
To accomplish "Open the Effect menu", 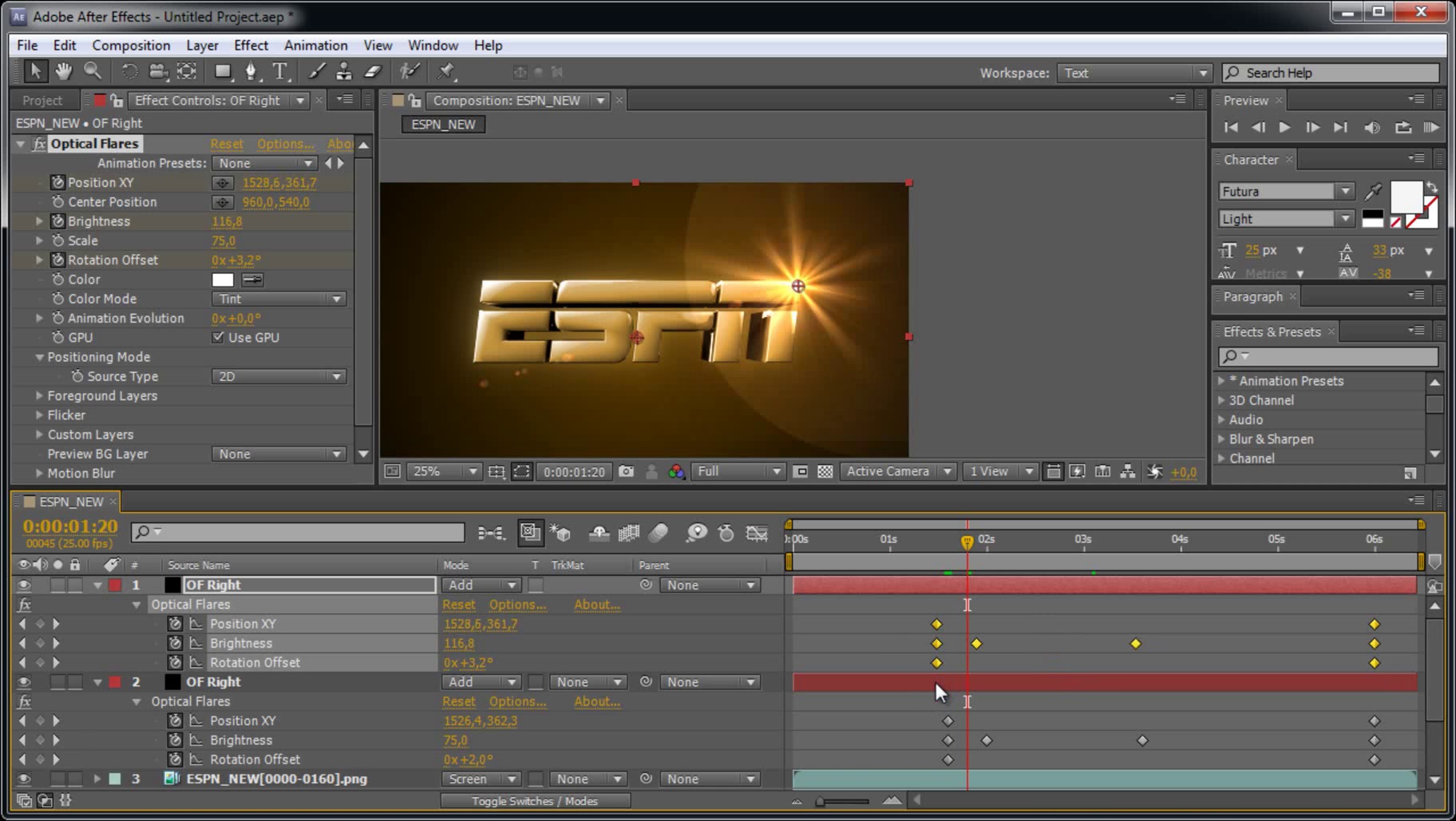I will point(251,46).
